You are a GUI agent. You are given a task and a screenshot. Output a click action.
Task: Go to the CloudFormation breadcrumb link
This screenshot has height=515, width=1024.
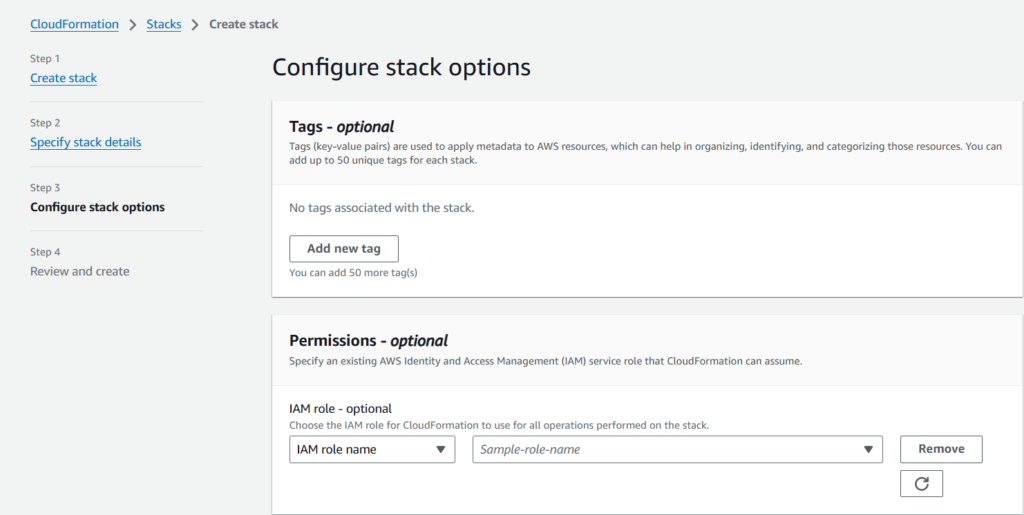pos(74,24)
